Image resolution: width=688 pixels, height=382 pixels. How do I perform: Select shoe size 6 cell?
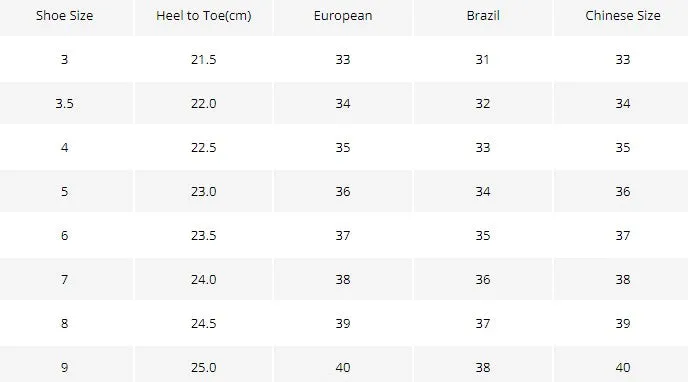(x=64, y=236)
